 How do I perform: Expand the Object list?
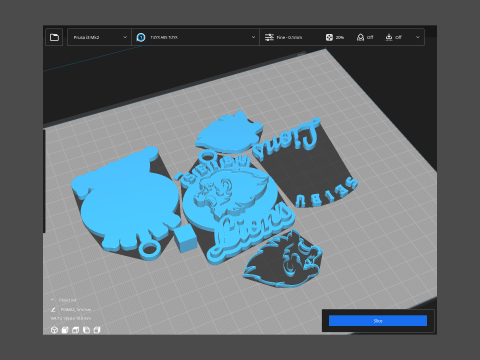[64, 300]
